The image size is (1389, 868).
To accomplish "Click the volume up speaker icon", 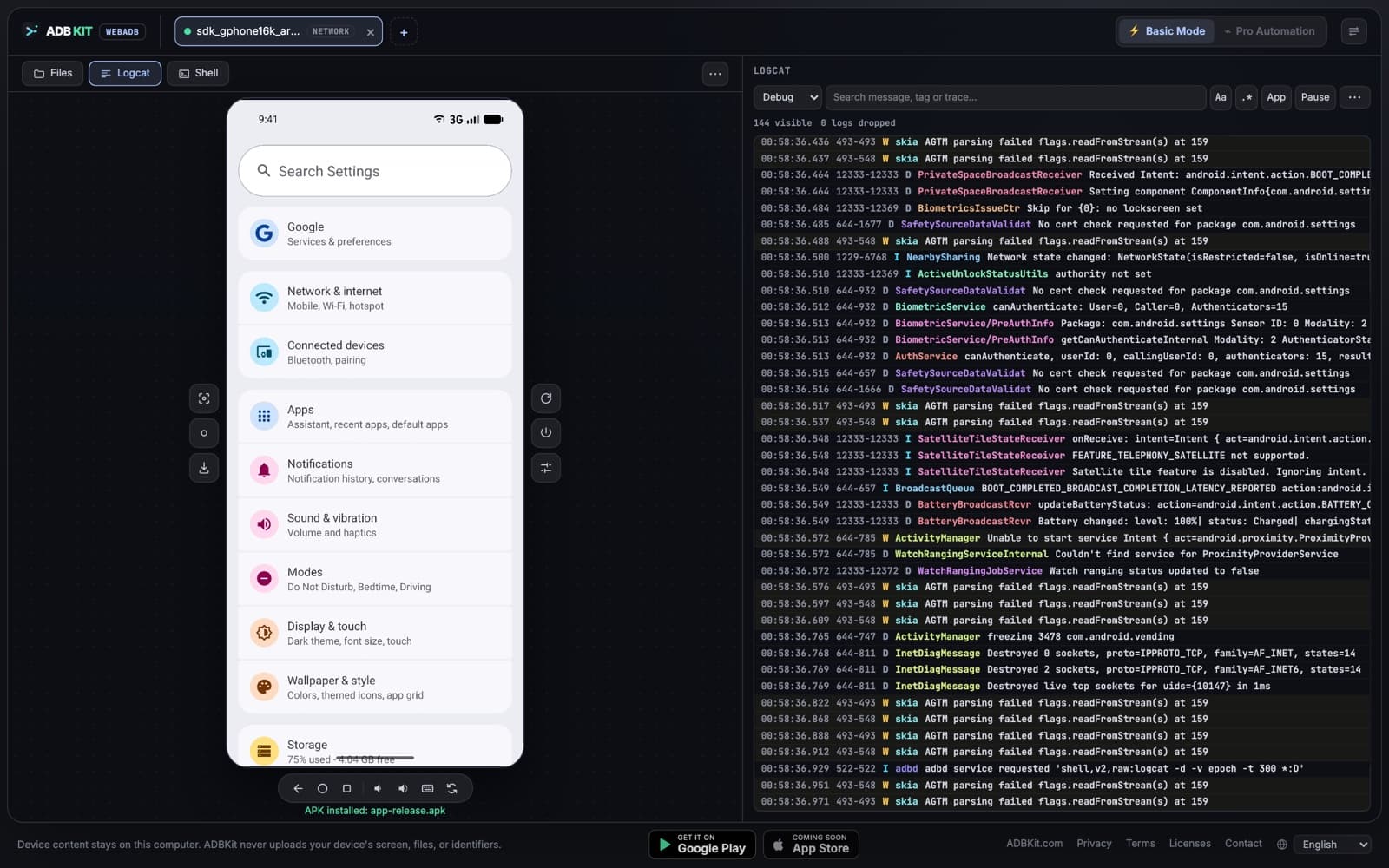I will [403, 788].
